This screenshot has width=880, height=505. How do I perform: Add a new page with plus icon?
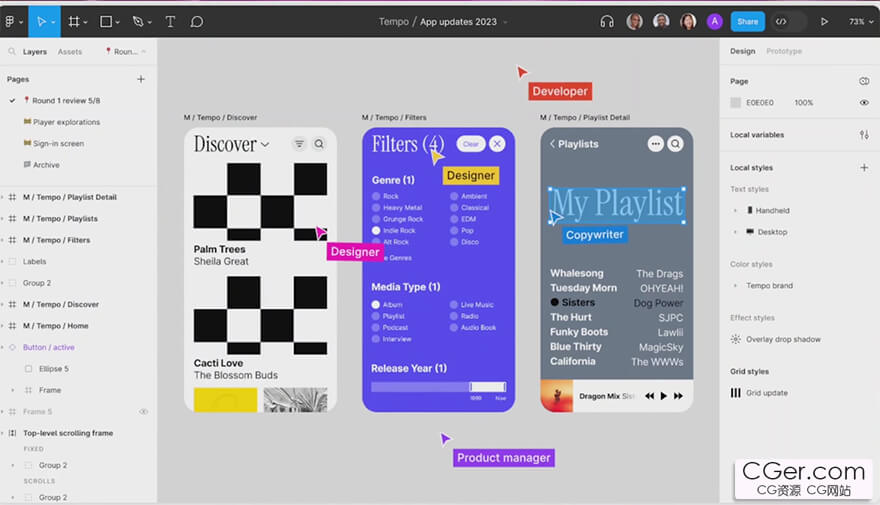141,79
